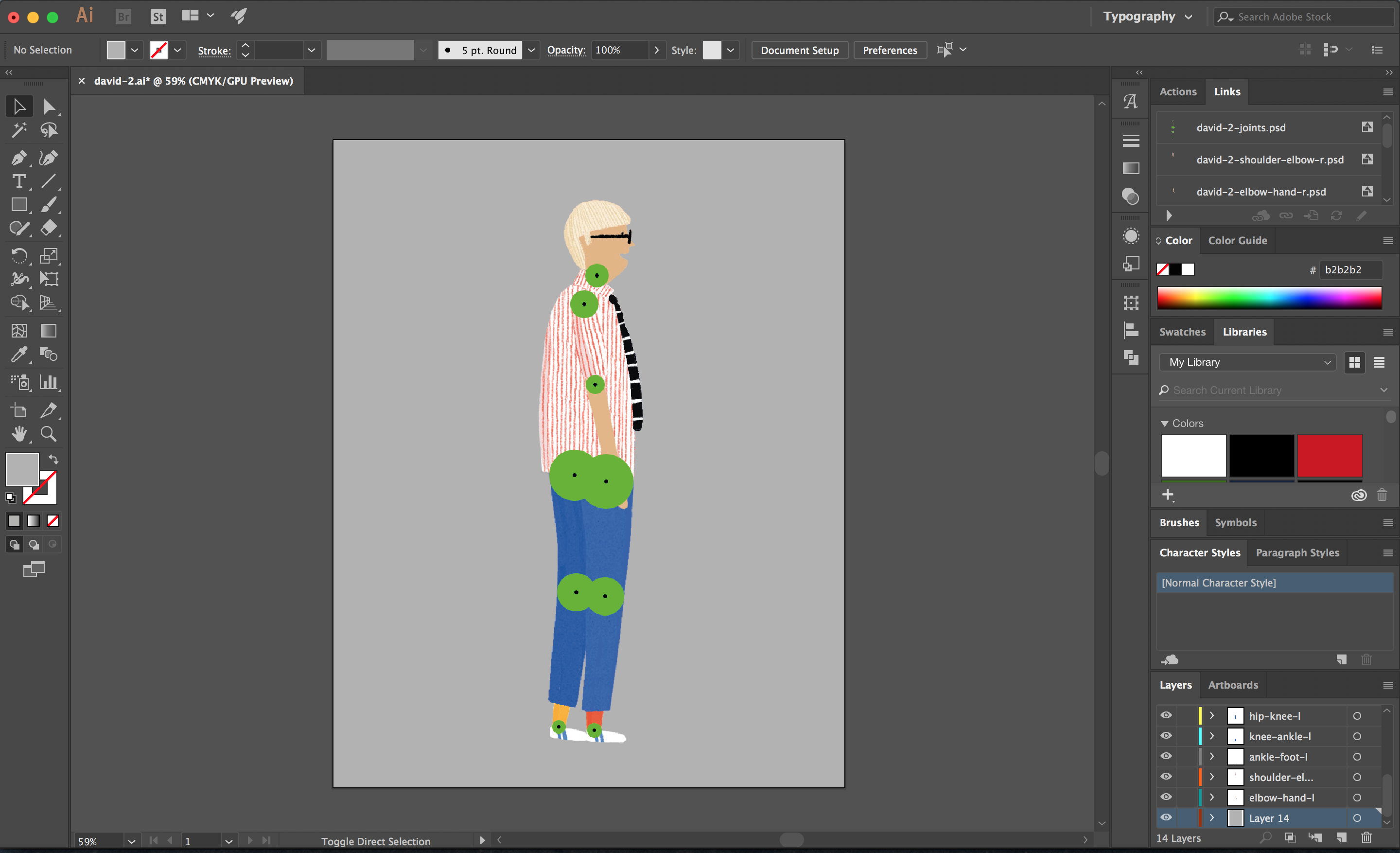Select the red color swatch in Libraries
This screenshot has width=1400, height=853.
pos(1330,455)
